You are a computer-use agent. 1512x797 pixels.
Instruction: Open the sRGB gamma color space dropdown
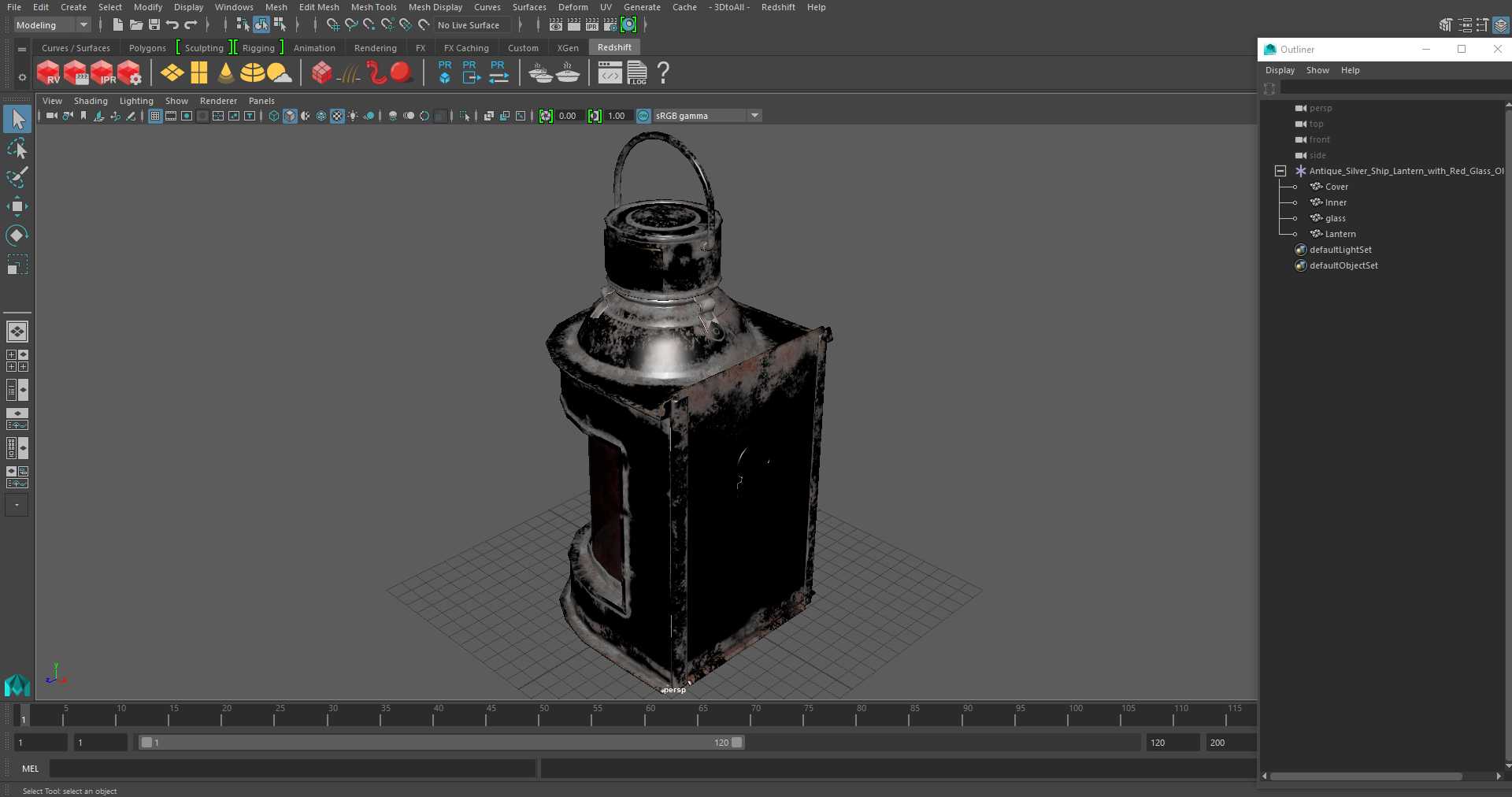click(x=754, y=116)
